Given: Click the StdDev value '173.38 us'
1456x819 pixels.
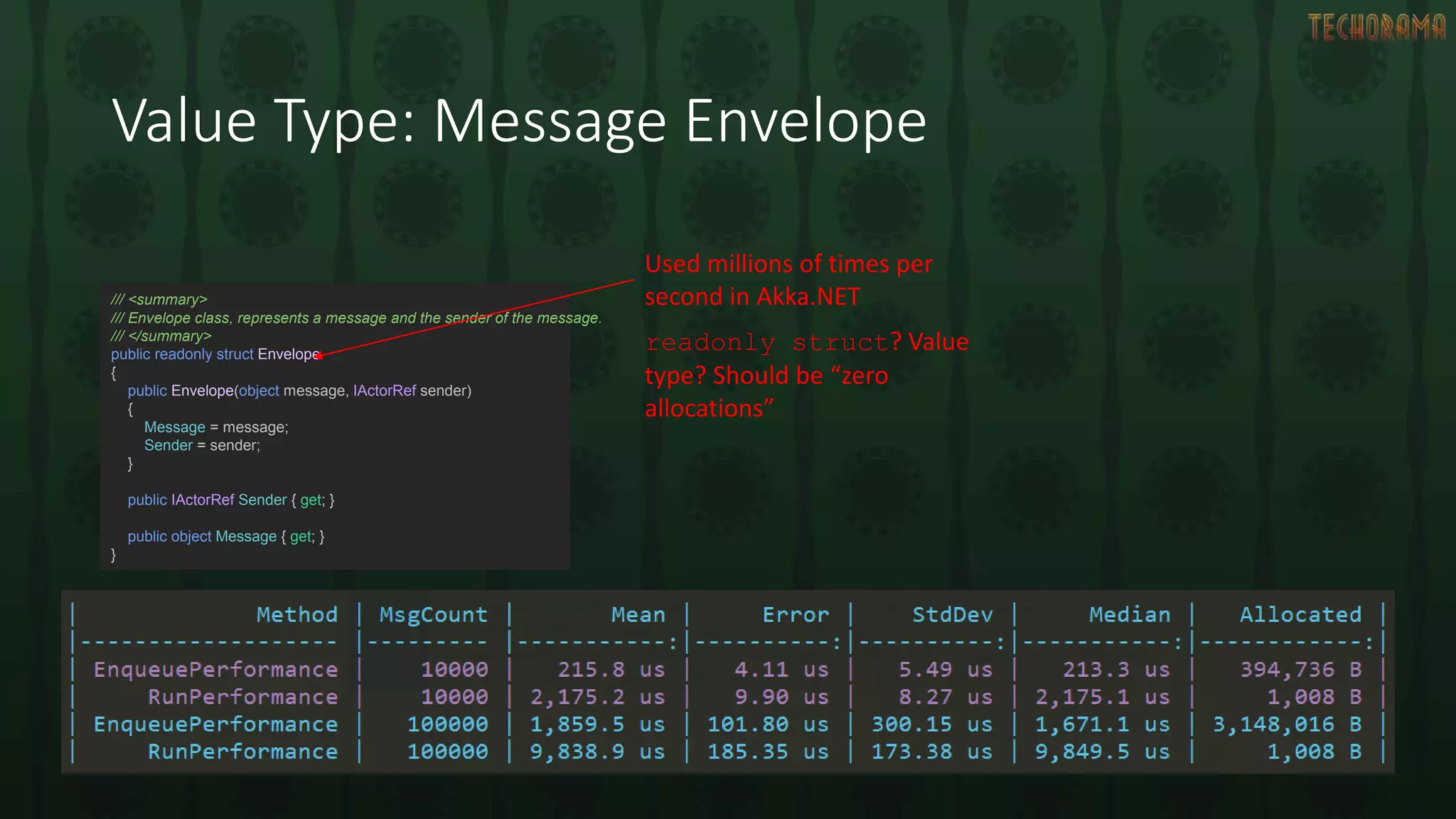Looking at the screenshot, I should point(932,751).
